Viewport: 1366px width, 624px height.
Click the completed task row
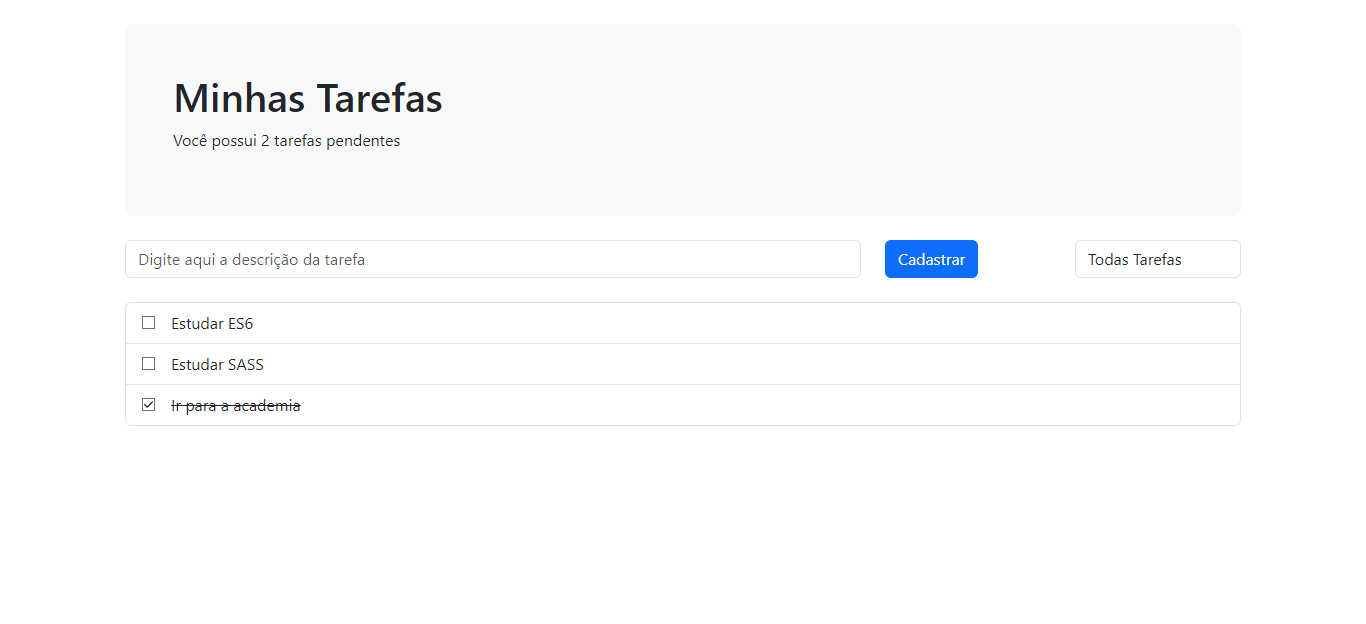(x=682, y=404)
